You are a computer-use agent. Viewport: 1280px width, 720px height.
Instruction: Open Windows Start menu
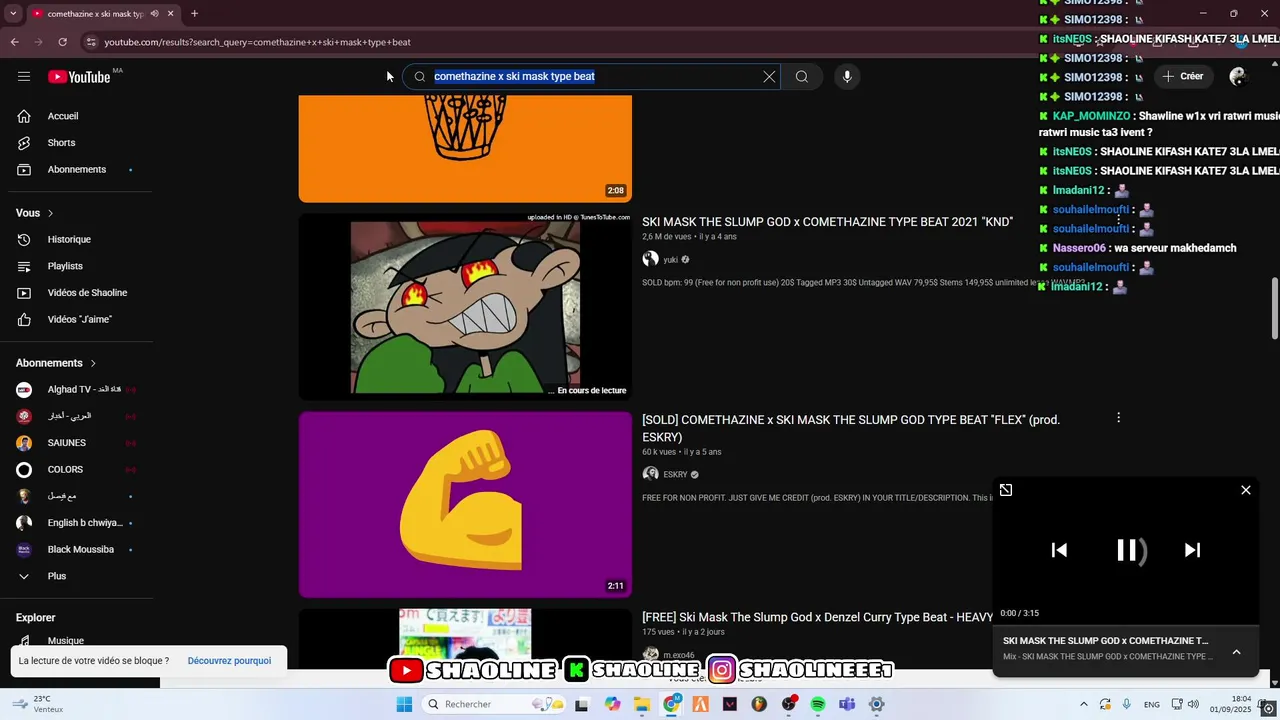tap(404, 704)
